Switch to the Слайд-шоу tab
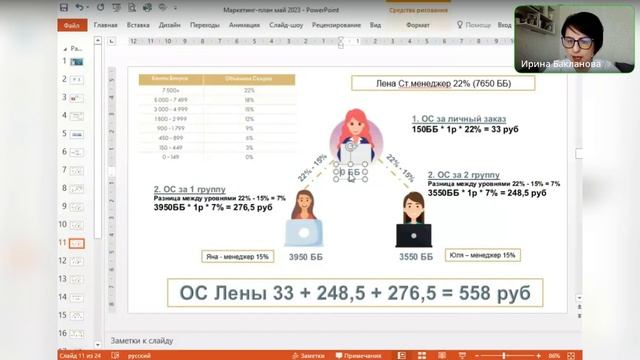Screen dimensions: 640x360 286,25
